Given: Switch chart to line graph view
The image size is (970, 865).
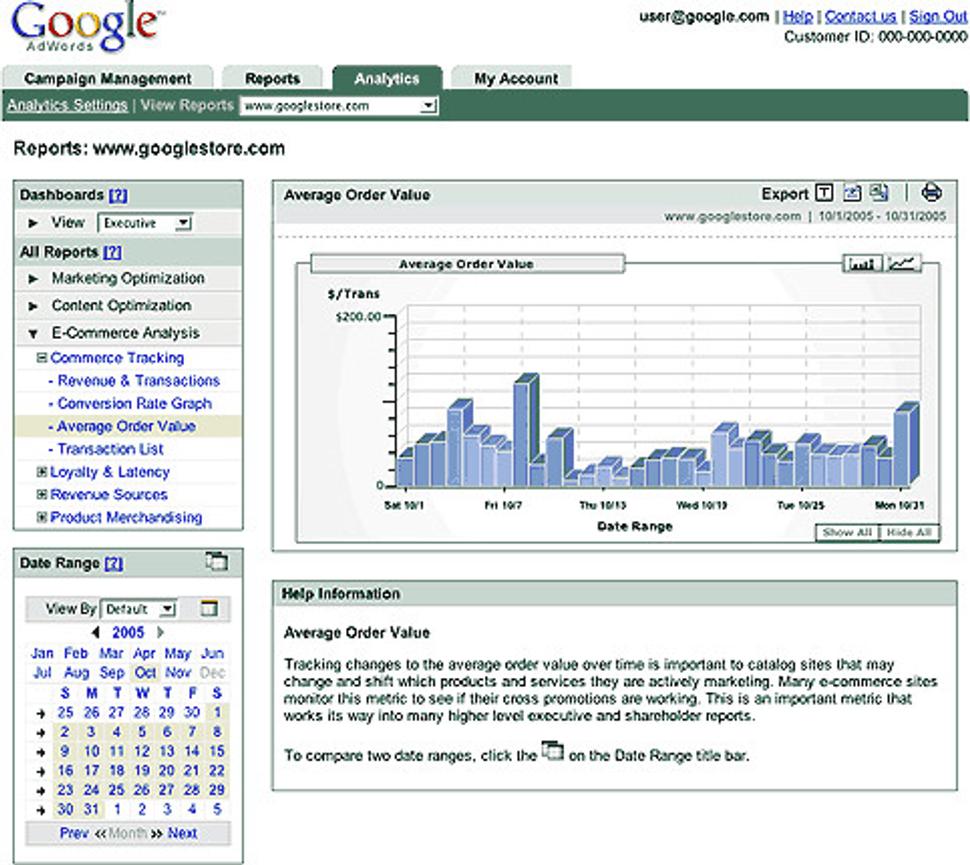Looking at the screenshot, I should [903, 264].
